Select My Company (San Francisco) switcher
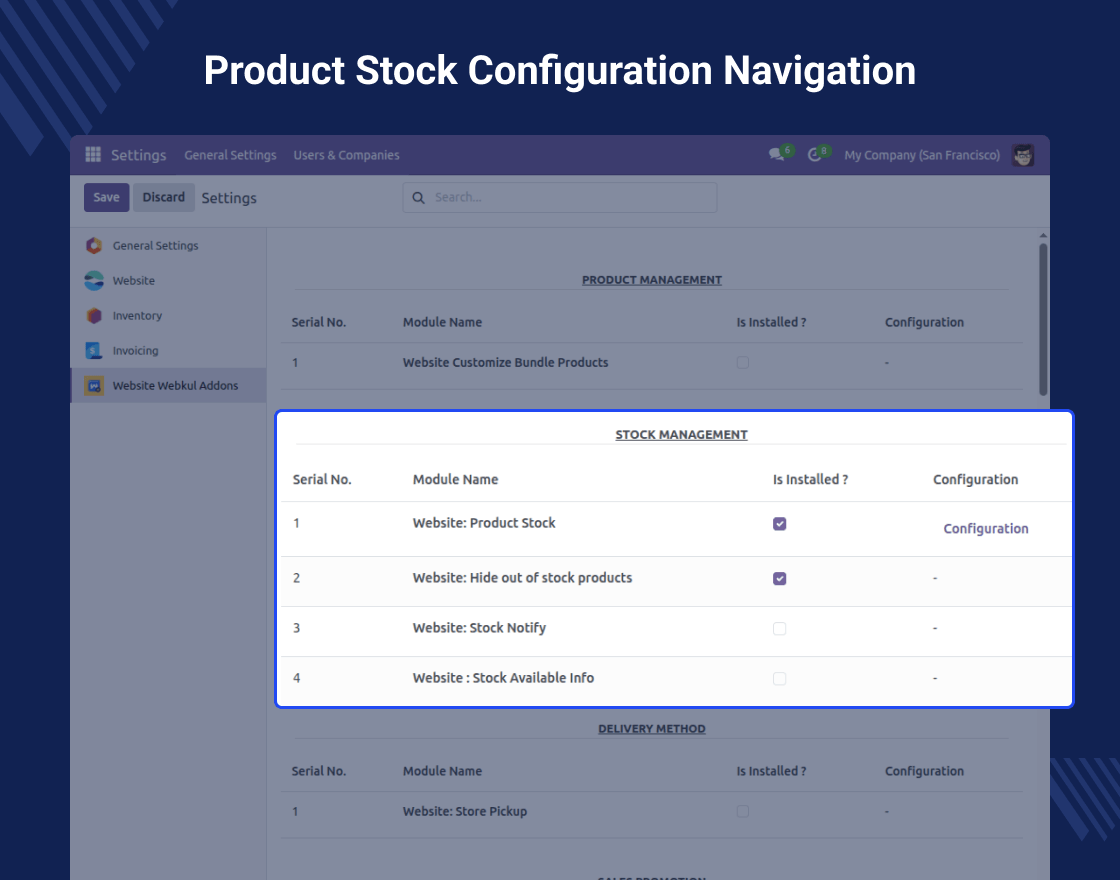This screenshot has width=1120, height=880. (x=922, y=155)
